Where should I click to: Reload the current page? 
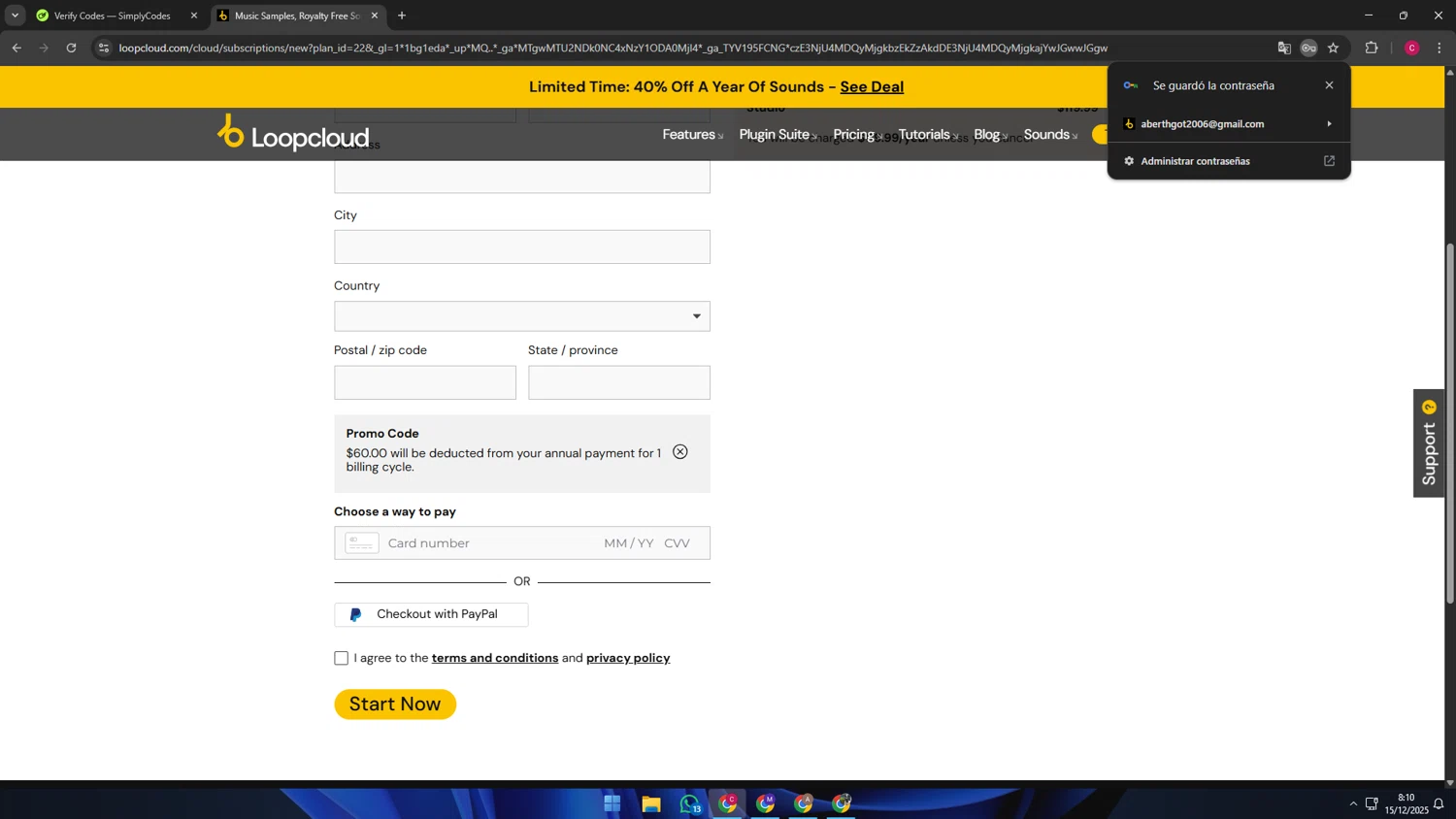click(71, 48)
